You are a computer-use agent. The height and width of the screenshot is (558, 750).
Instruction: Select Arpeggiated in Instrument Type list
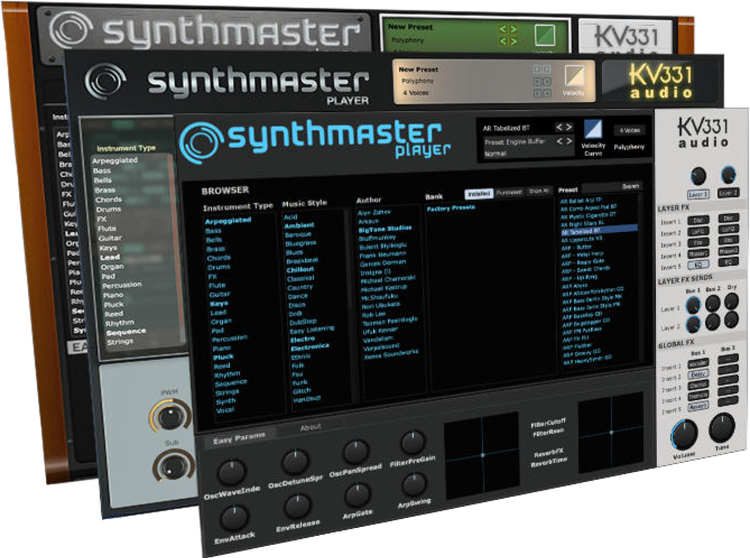point(227,221)
